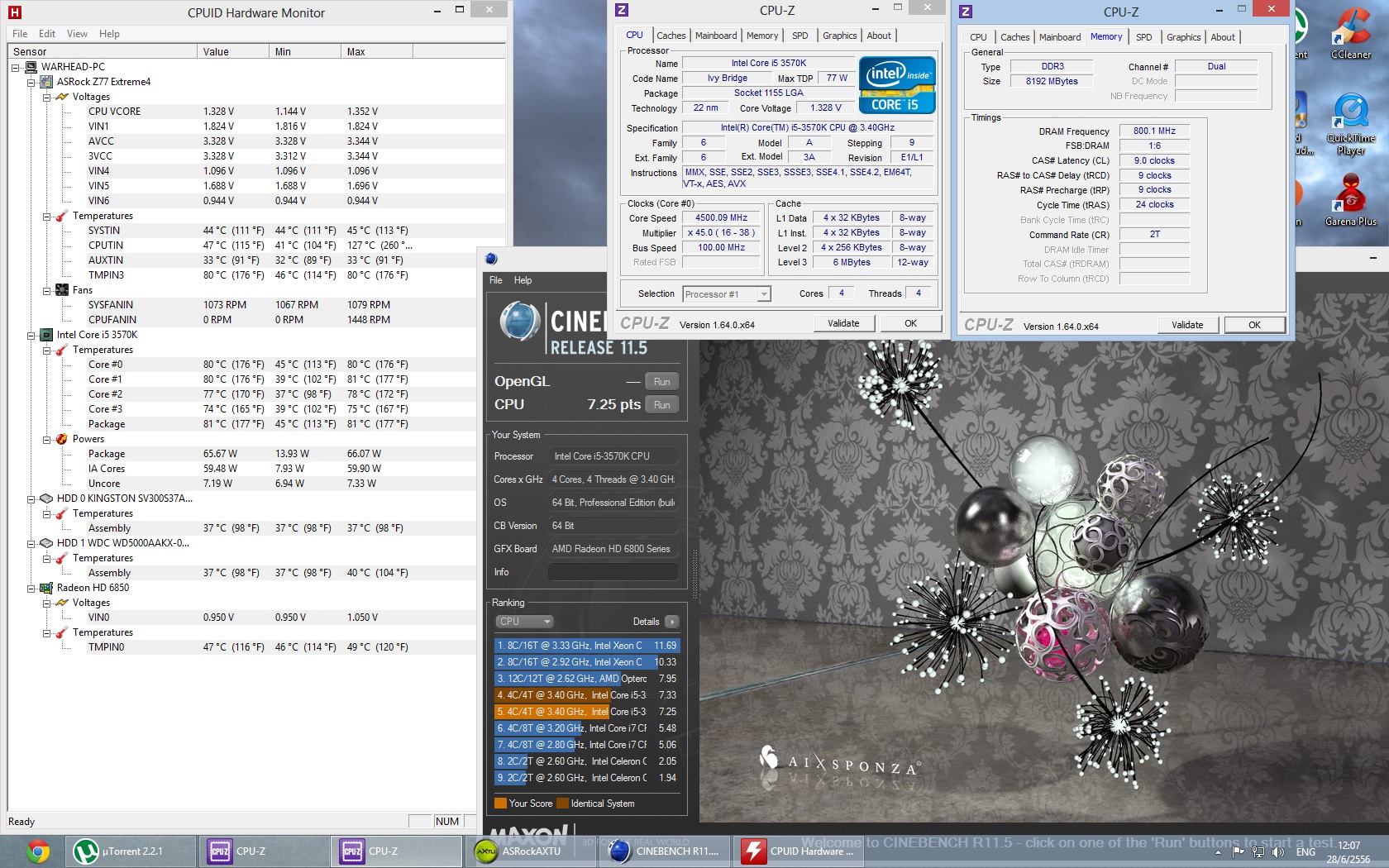Open Google Chrome from the taskbar
Image resolution: width=1389 pixels, height=868 pixels.
pyautogui.click(x=38, y=851)
